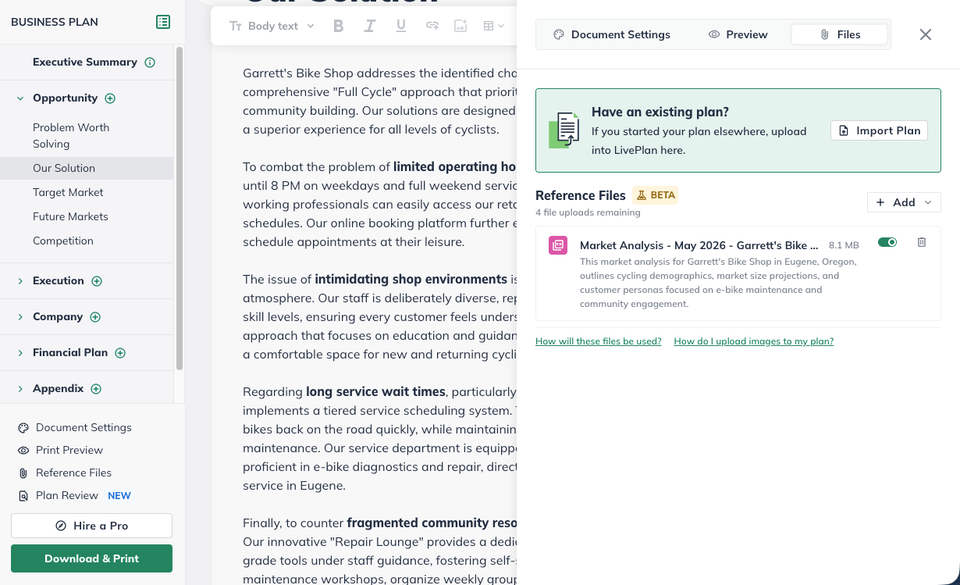
Task: Open the Add files dropdown
Action: [904, 203]
